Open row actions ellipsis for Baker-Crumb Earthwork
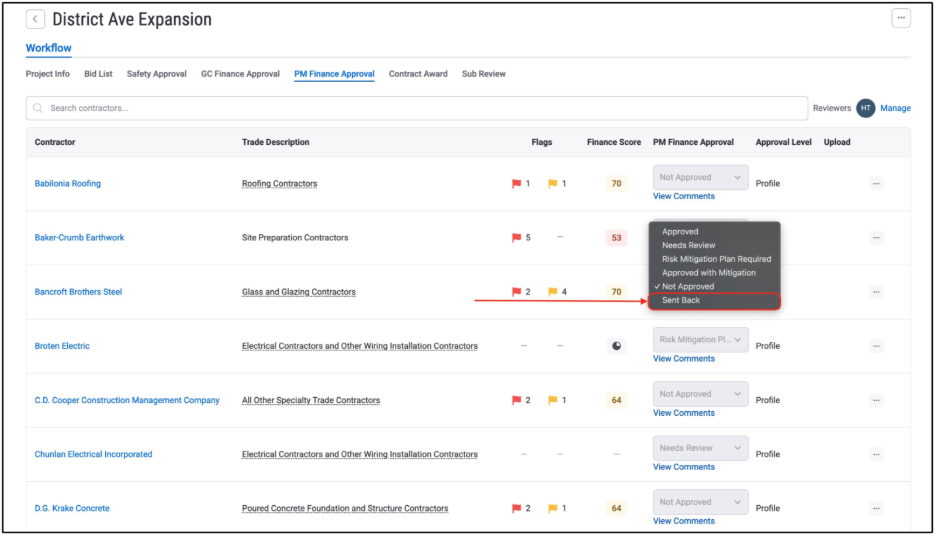This screenshot has width=936, height=535. 876,238
